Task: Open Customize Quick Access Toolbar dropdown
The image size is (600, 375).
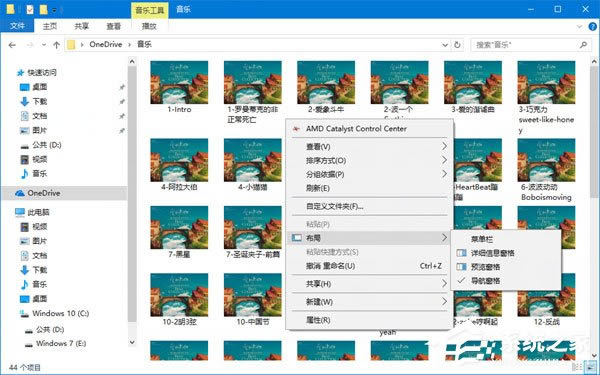Action: [x=54, y=10]
